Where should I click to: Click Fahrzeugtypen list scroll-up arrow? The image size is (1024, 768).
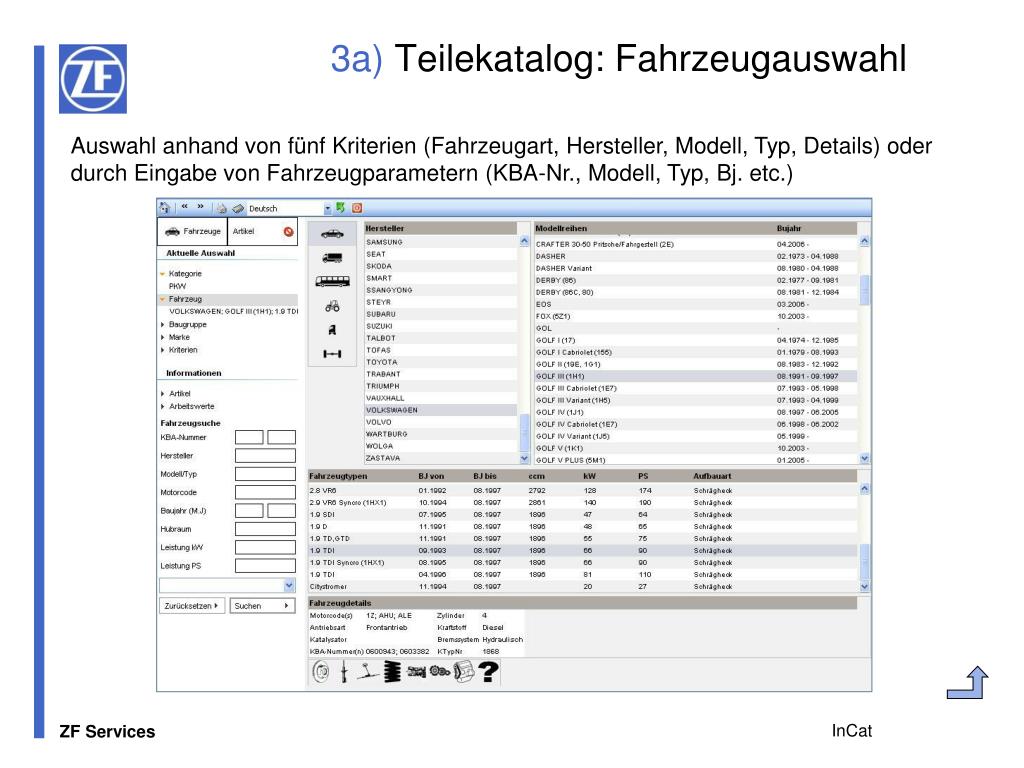point(865,488)
